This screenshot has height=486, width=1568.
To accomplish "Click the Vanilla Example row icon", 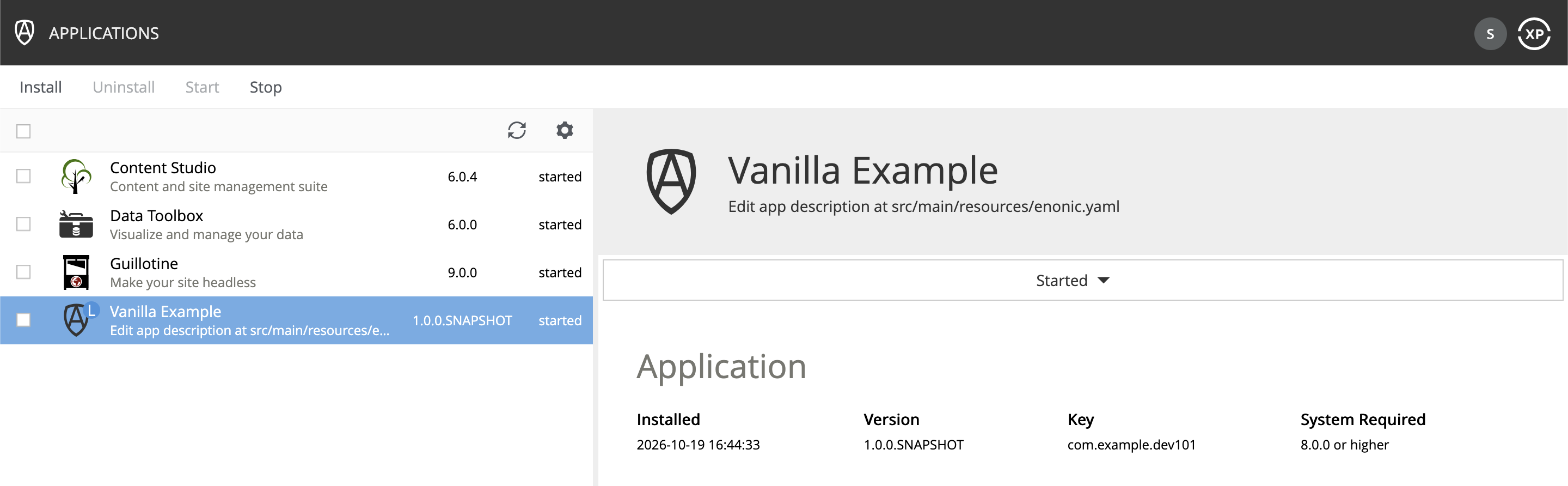I will point(77,320).
